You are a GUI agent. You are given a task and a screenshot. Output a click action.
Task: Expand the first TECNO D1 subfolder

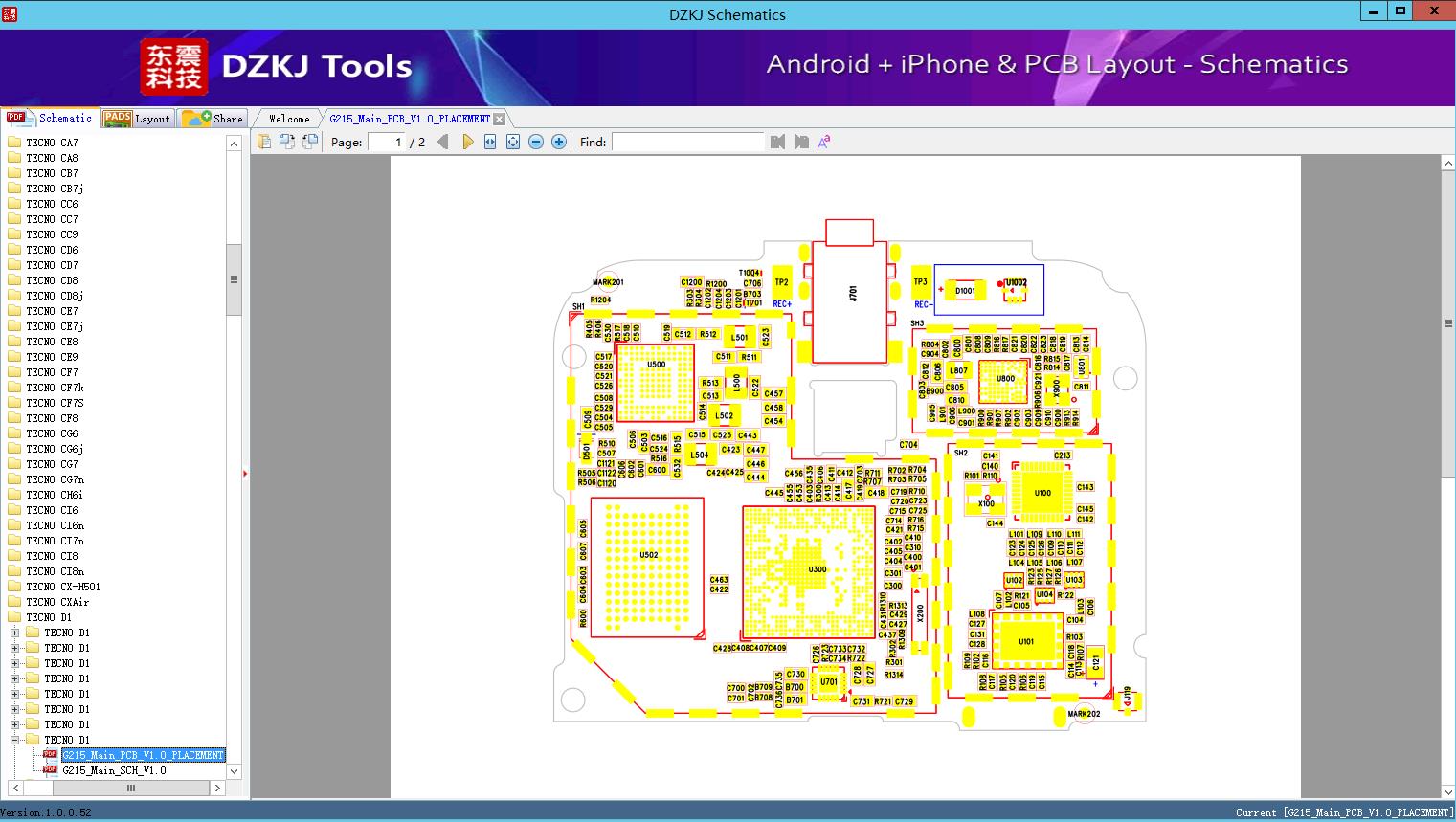coord(15,633)
